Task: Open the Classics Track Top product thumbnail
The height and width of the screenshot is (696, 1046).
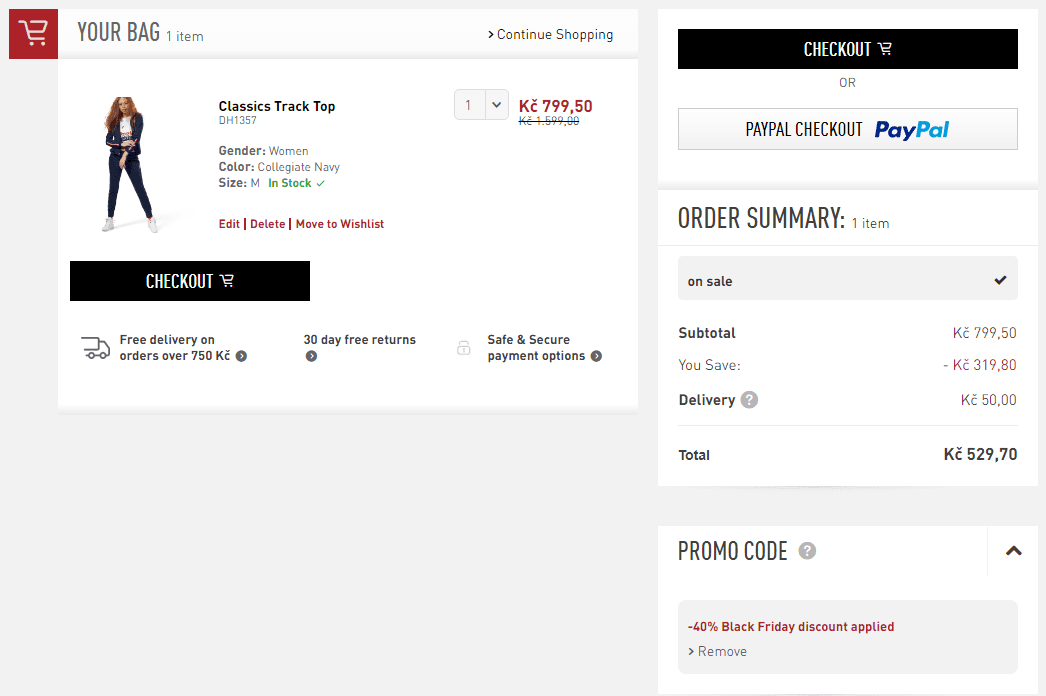Action: tap(130, 165)
